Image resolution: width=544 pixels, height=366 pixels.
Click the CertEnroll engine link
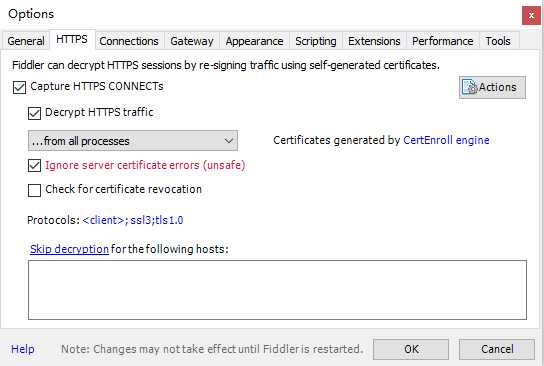446,140
